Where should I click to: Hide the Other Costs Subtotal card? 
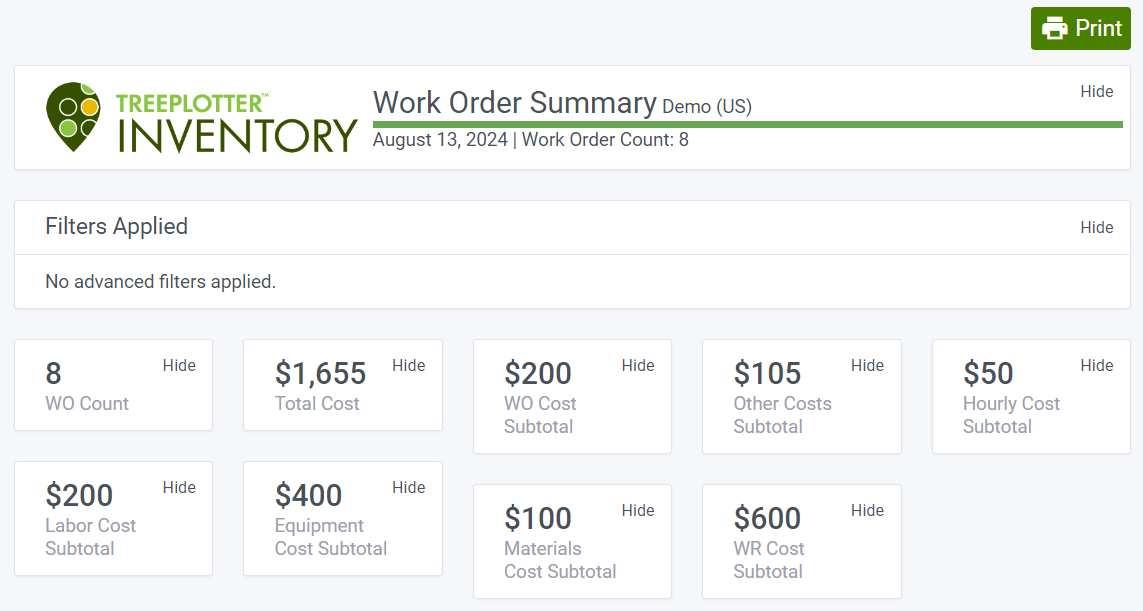867,365
